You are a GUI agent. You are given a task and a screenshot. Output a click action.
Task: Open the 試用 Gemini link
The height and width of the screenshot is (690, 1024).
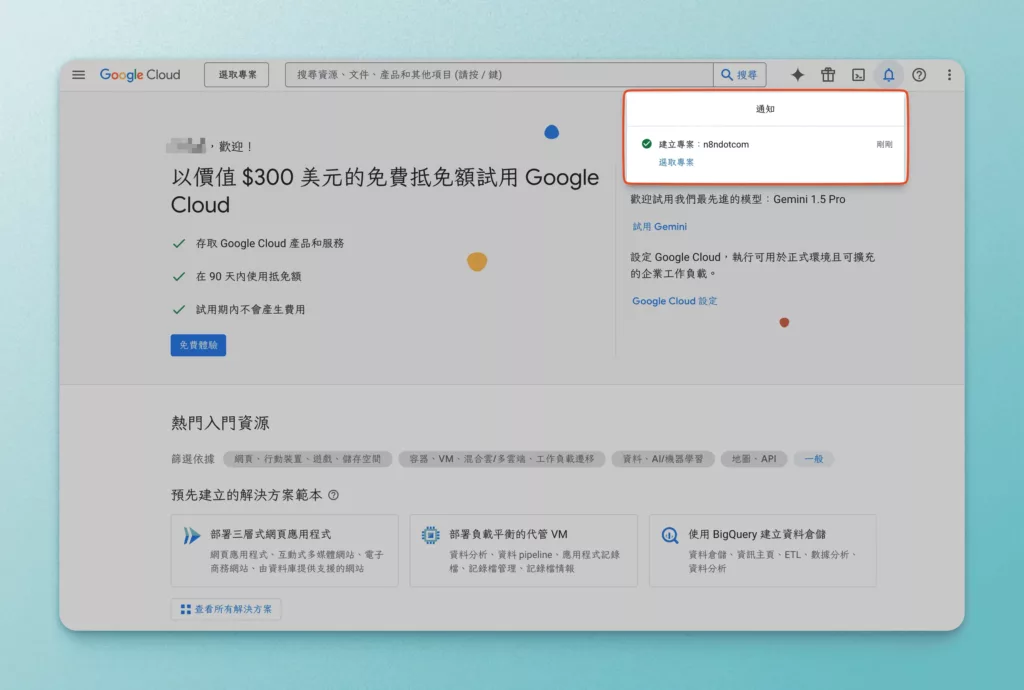click(x=660, y=227)
